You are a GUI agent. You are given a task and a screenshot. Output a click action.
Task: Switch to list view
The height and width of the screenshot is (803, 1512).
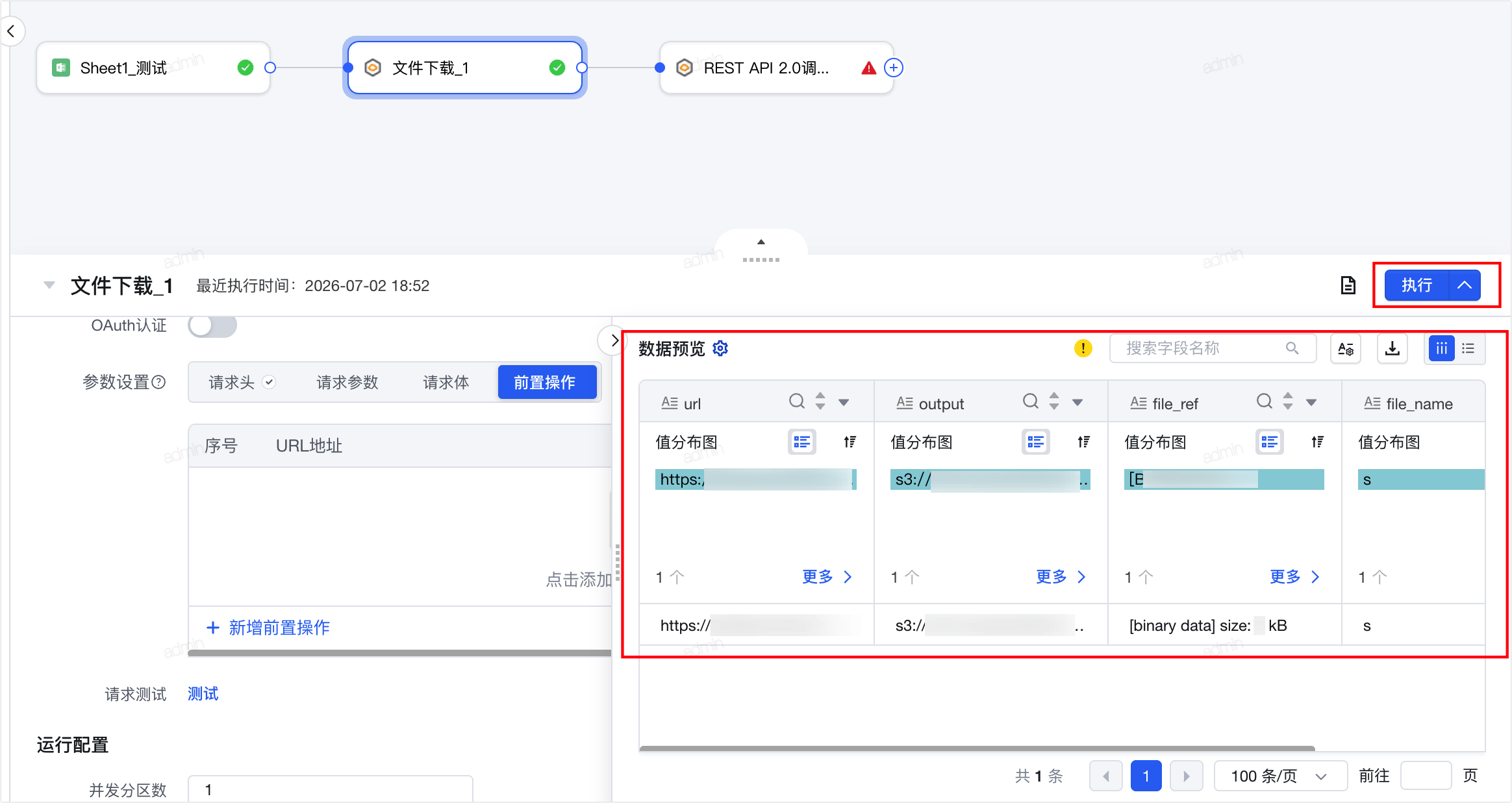[1468, 349]
